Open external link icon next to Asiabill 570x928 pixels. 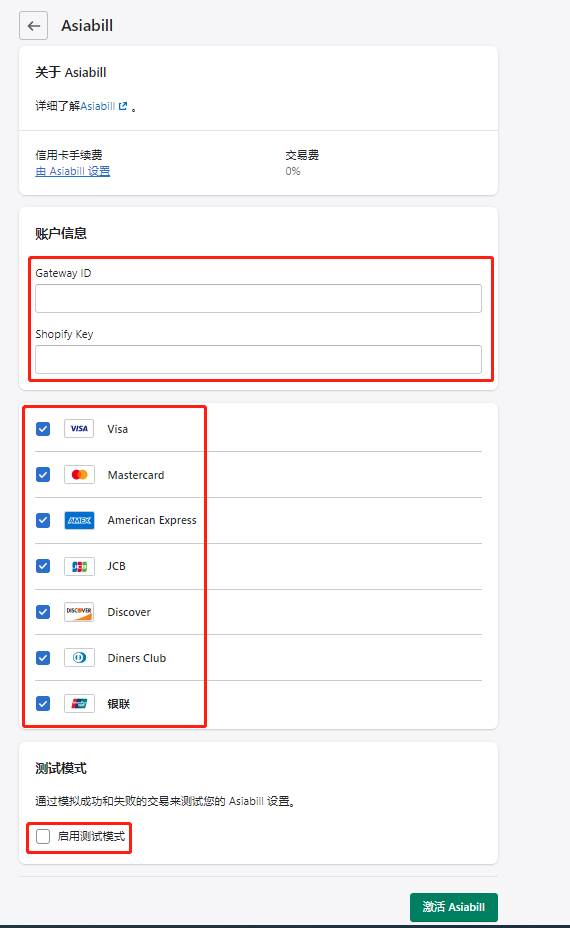pyautogui.click(x=123, y=107)
